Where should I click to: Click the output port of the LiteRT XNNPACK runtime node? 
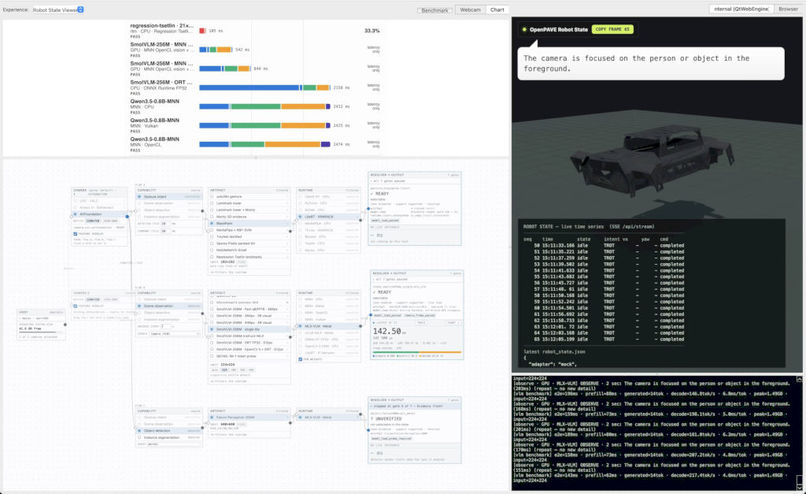pyautogui.click(x=360, y=220)
